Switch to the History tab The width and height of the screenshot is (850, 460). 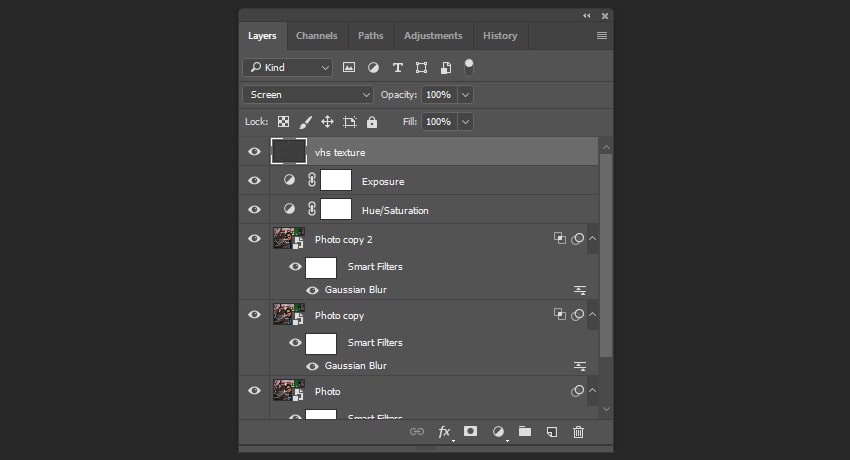pos(500,36)
